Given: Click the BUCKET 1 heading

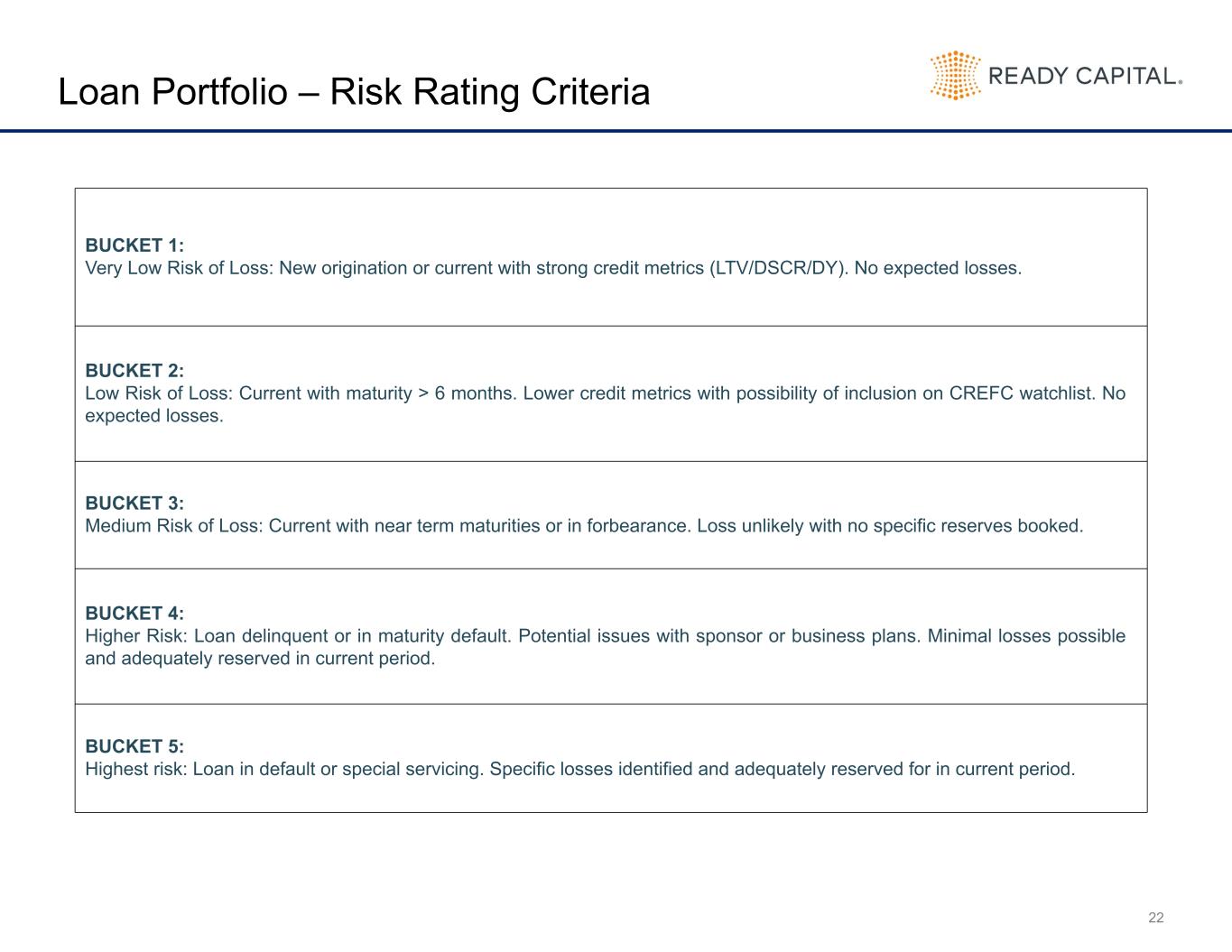Looking at the screenshot, I should [x=134, y=245].
